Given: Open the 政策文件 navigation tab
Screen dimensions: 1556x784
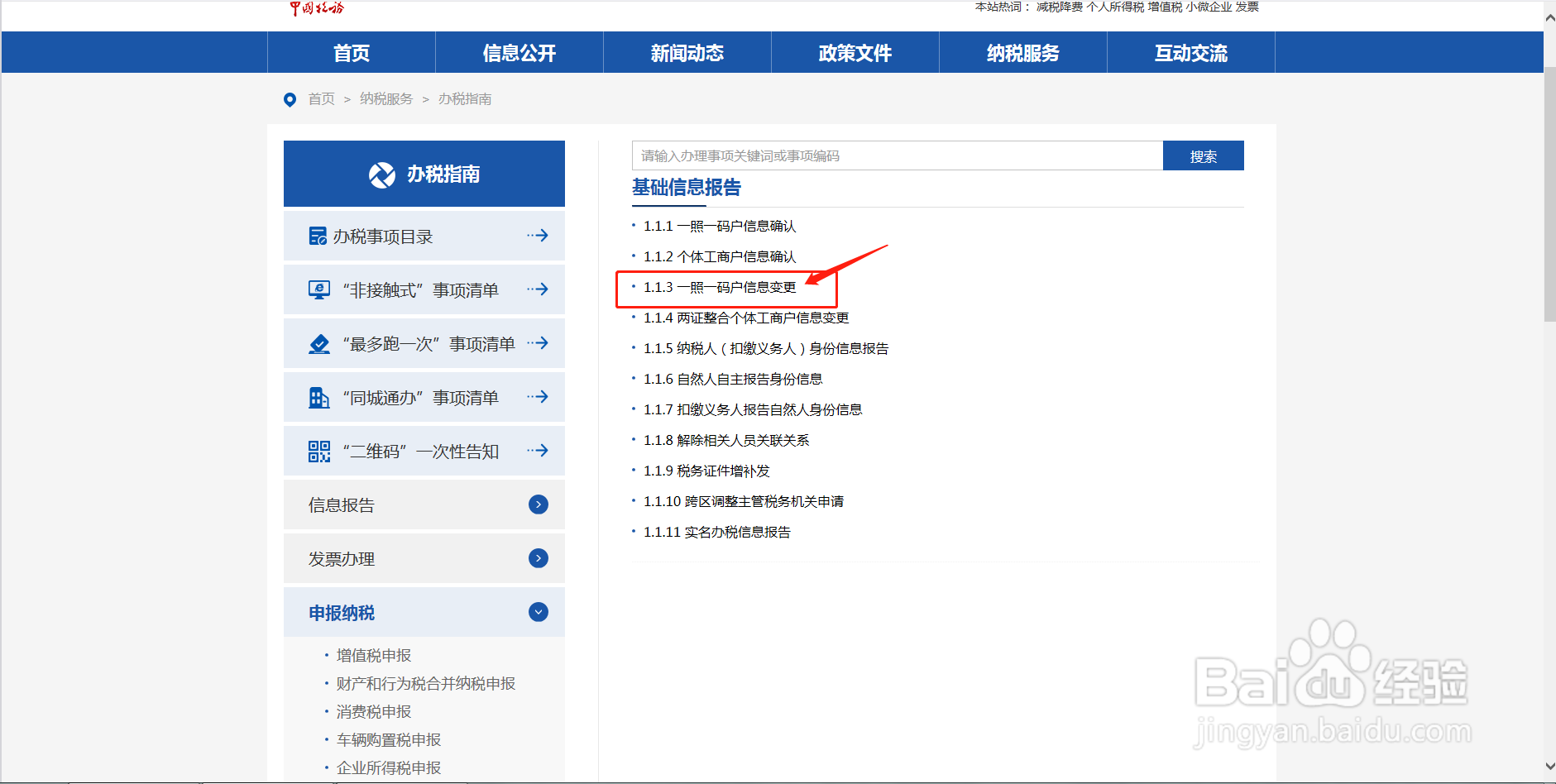Looking at the screenshot, I should pyautogui.click(x=855, y=53).
